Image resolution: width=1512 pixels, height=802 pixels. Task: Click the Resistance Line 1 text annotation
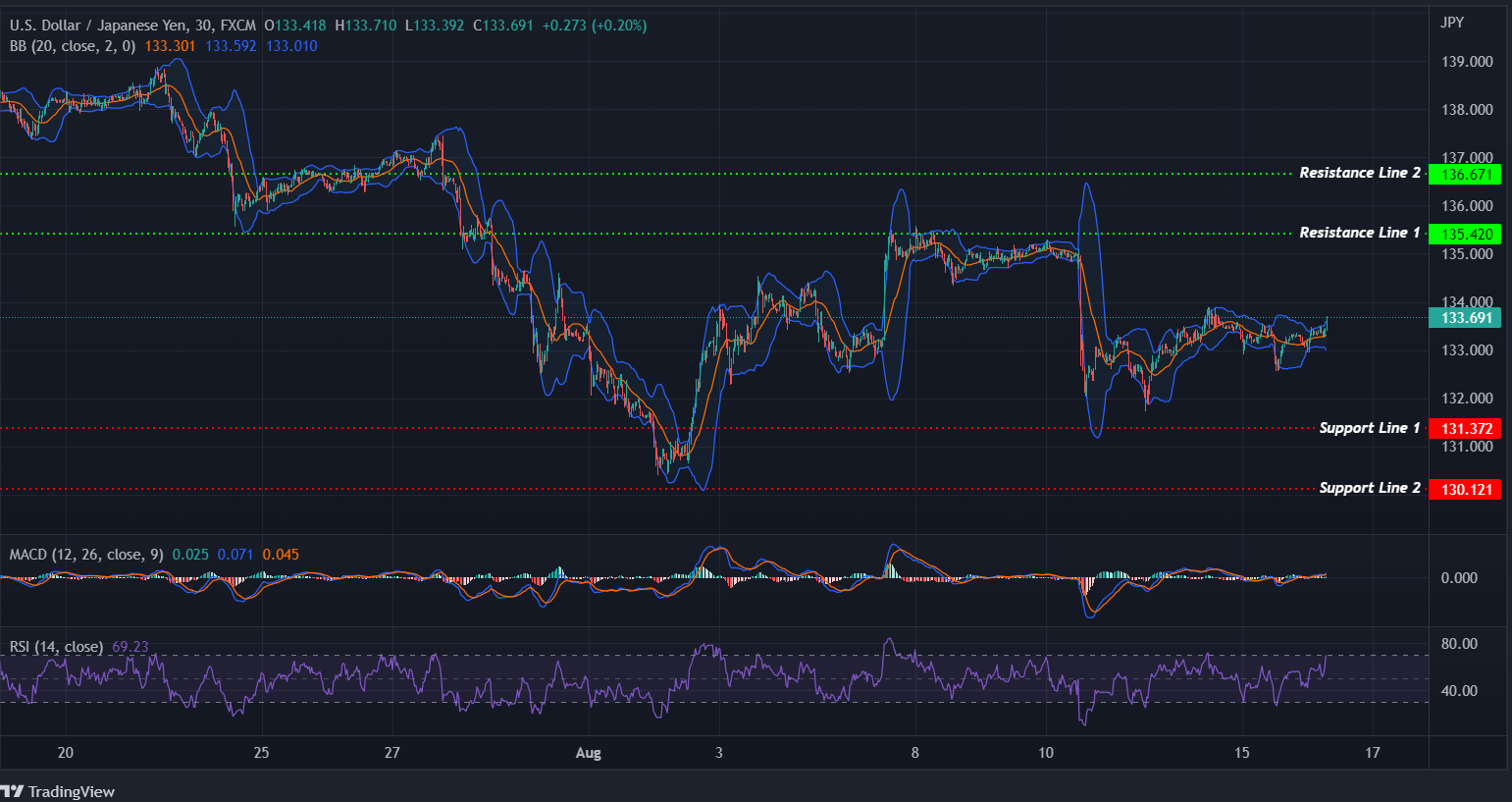(x=1359, y=232)
